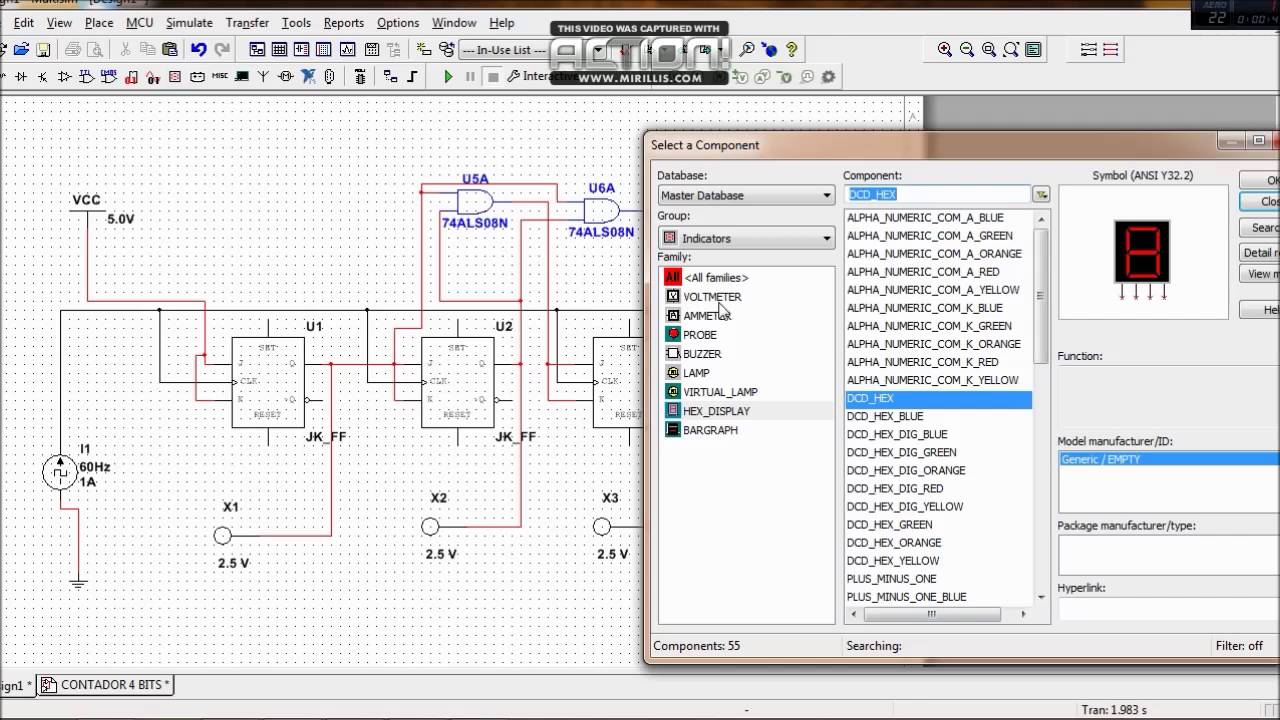Open the Reports menu

click(x=344, y=22)
